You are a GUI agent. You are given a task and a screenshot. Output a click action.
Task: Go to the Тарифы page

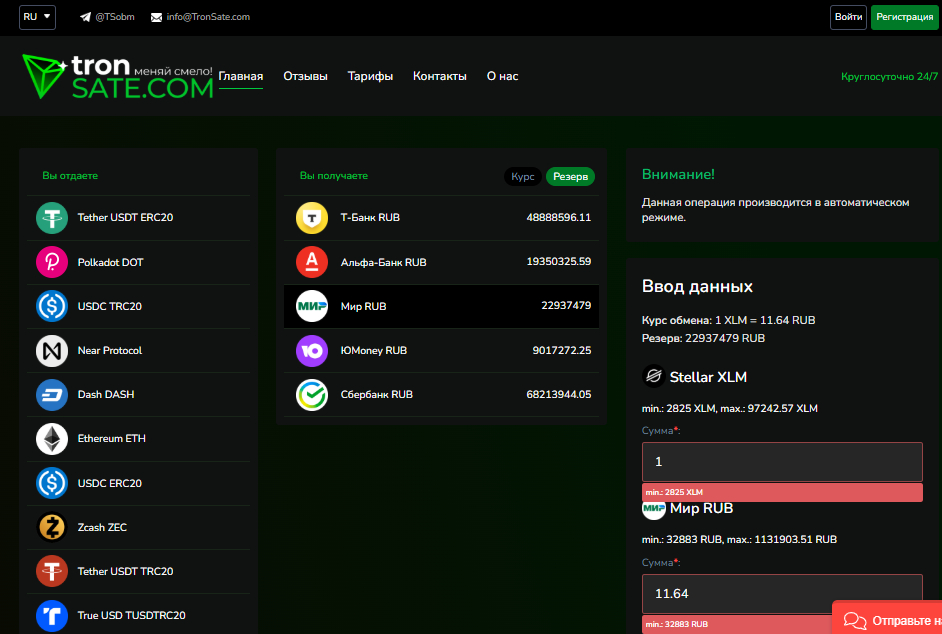point(370,77)
